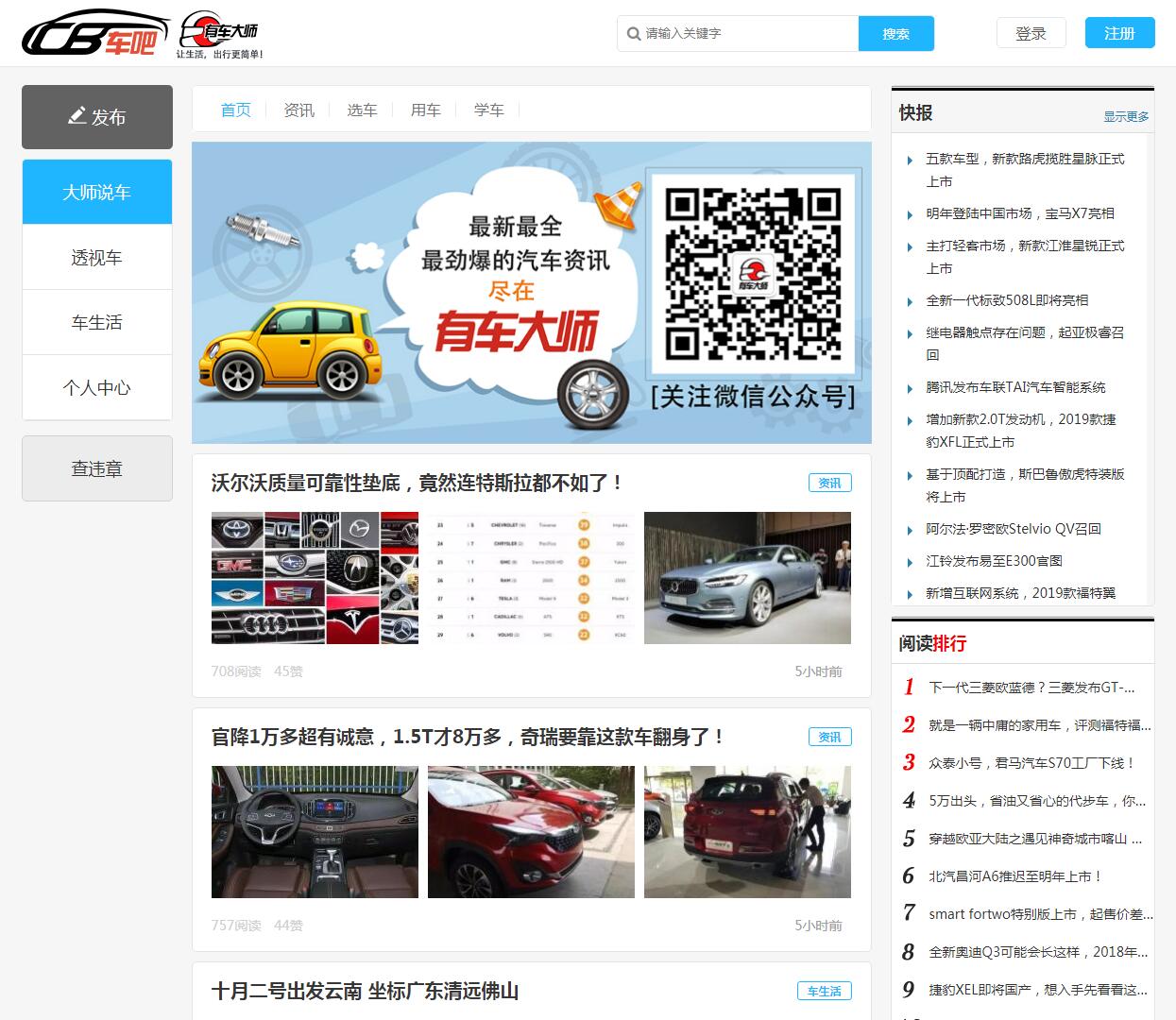This screenshot has width=1176, height=1020.
Task: Click the 查违章 button
Action: [x=97, y=468]
